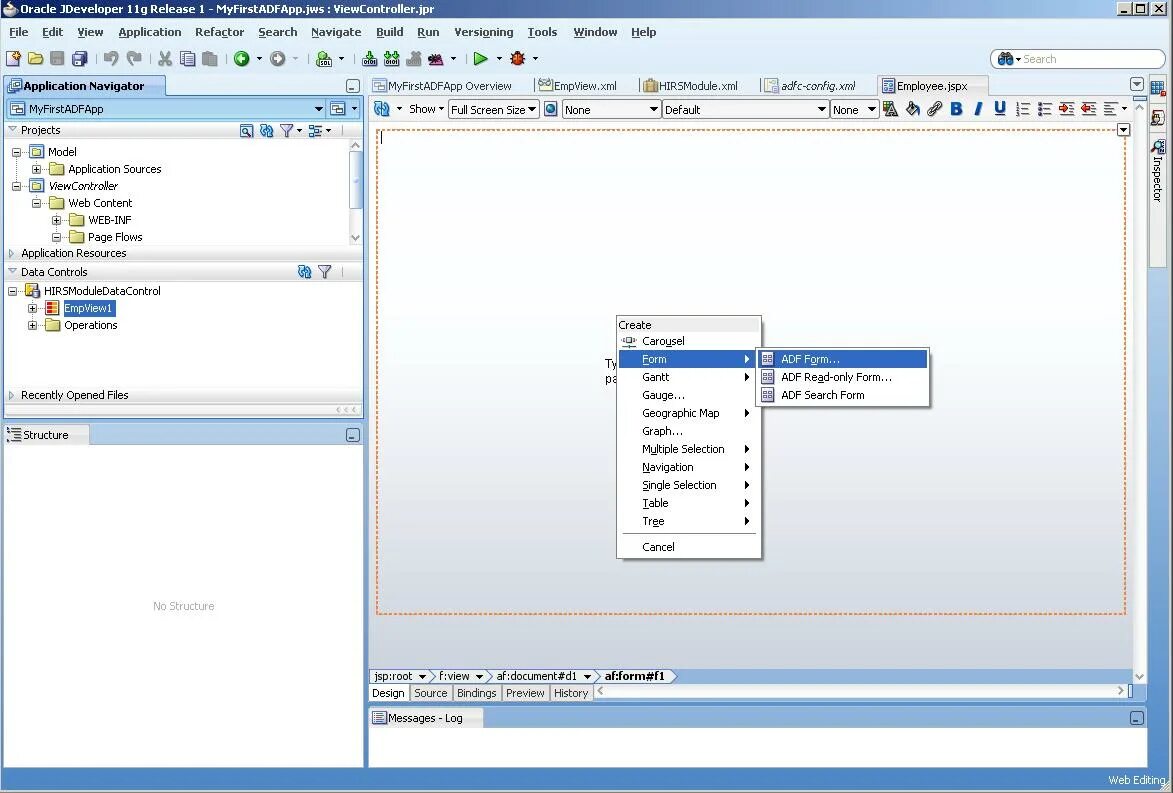
Task: Click the insert hyperlink chain icon
Action: tap(934, 109)
